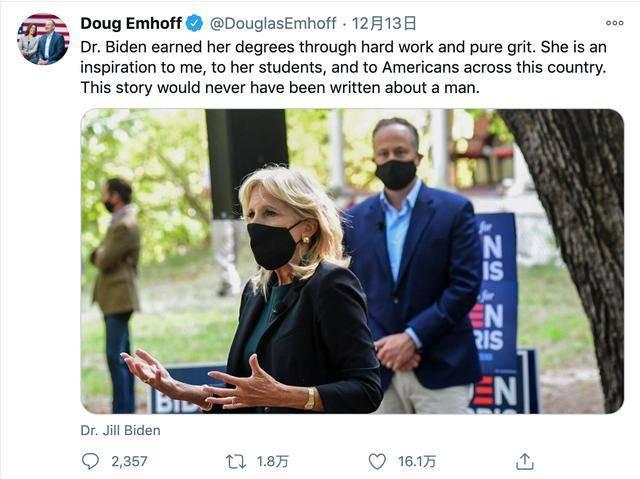
Task: Open the share tweet icon
Action: (524, 461)
